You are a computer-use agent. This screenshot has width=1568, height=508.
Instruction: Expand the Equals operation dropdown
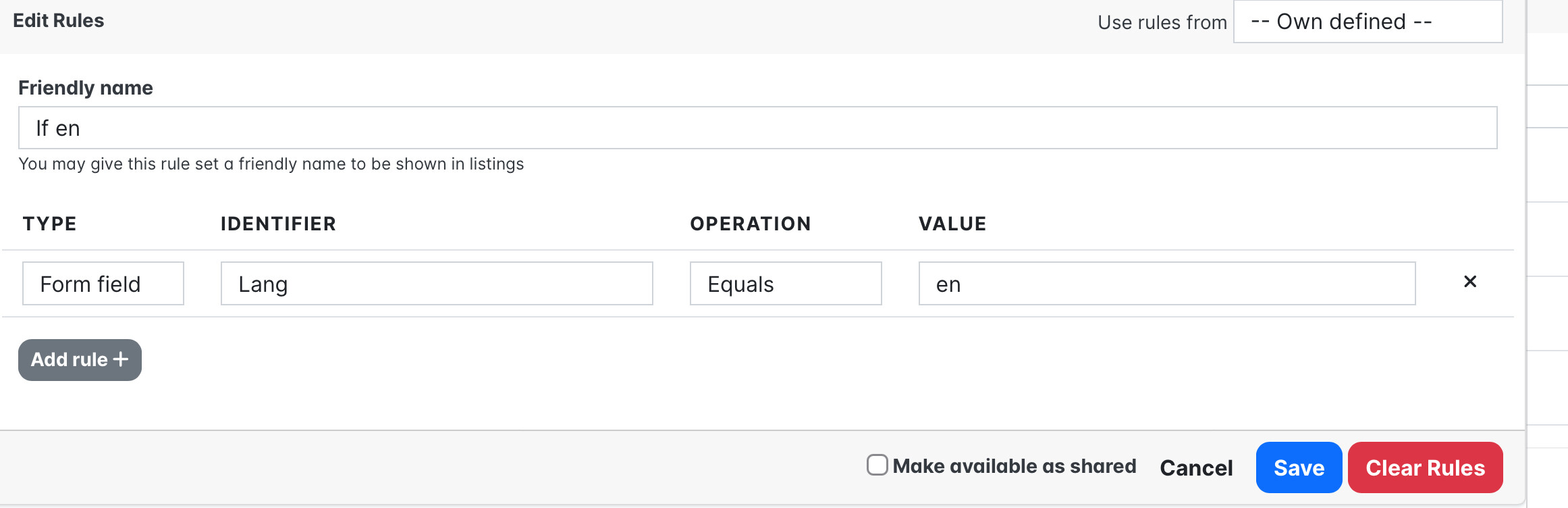click(x=785, y=284)
